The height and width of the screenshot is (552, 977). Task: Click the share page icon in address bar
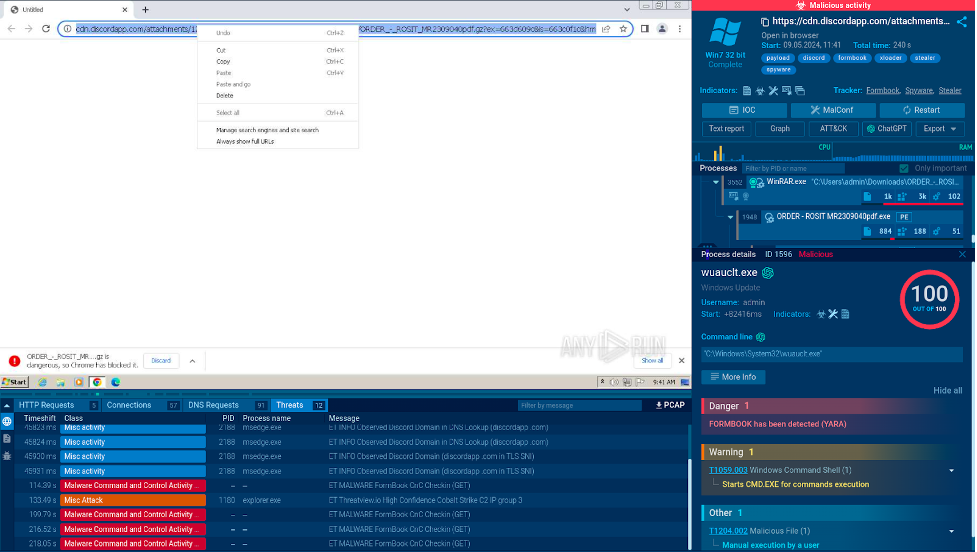pos(606,29)
